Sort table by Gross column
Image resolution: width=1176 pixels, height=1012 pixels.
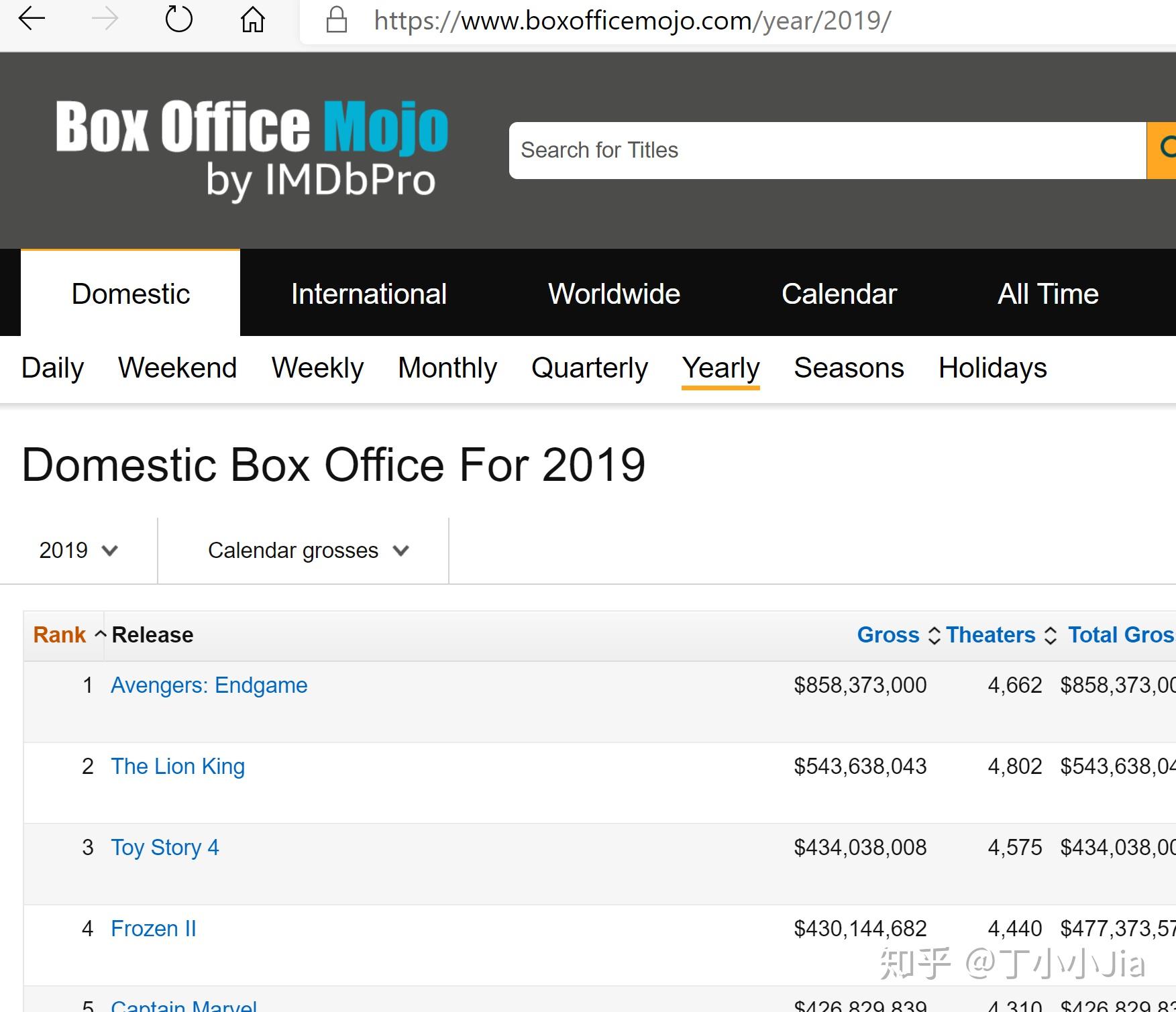pyautogui.click(x=888, y=634)
